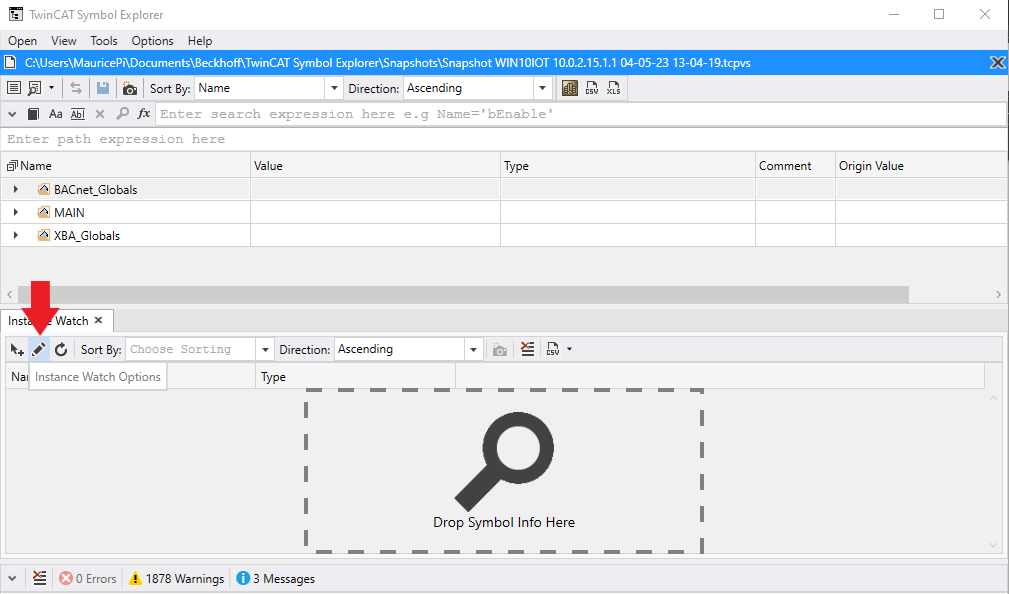This screenshot has width=1009, height=594.
Task: Click the columns chooser icon
Action: coord(569,88)
